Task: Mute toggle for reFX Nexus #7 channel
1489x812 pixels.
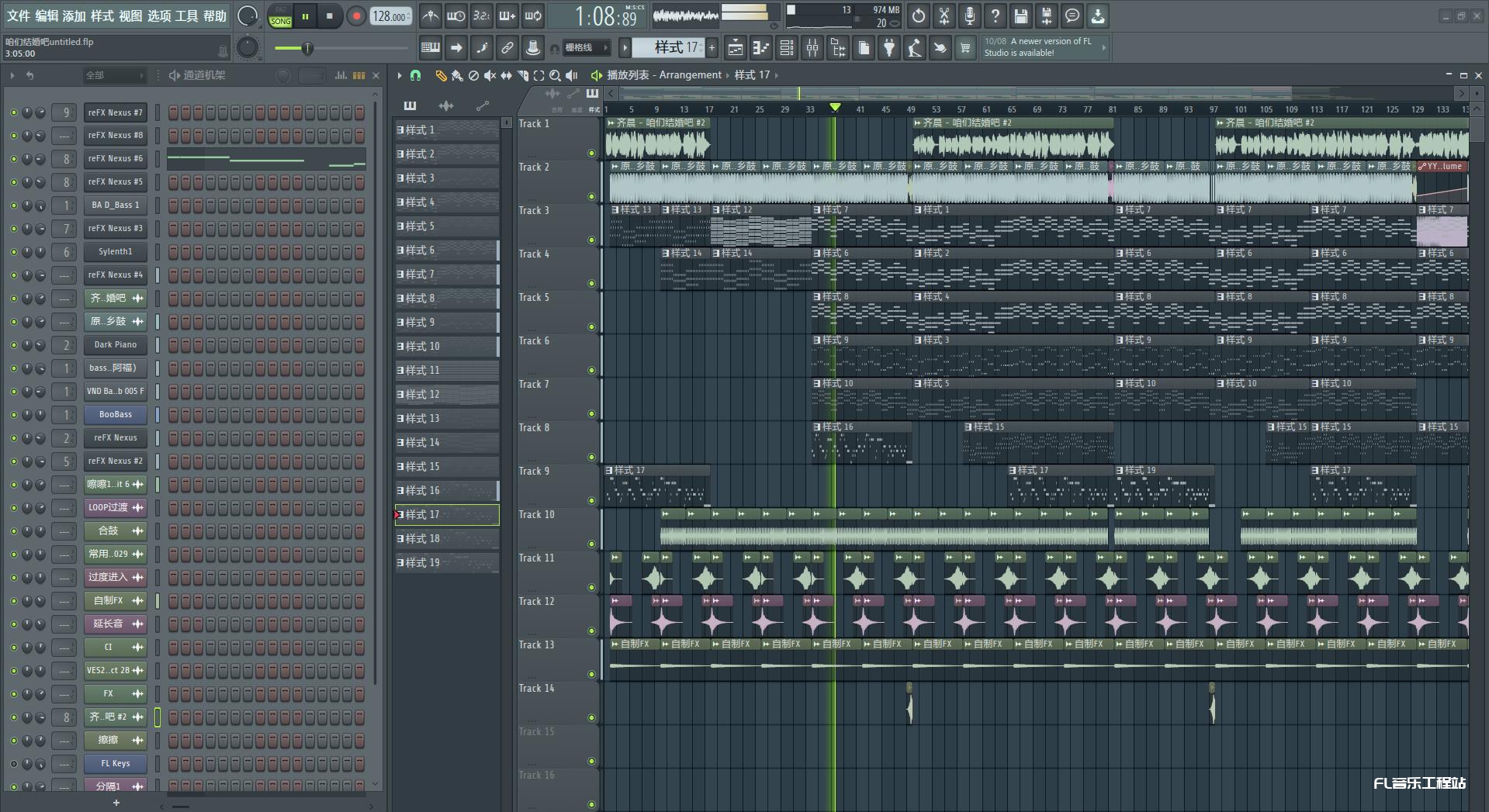Action: 13,112
